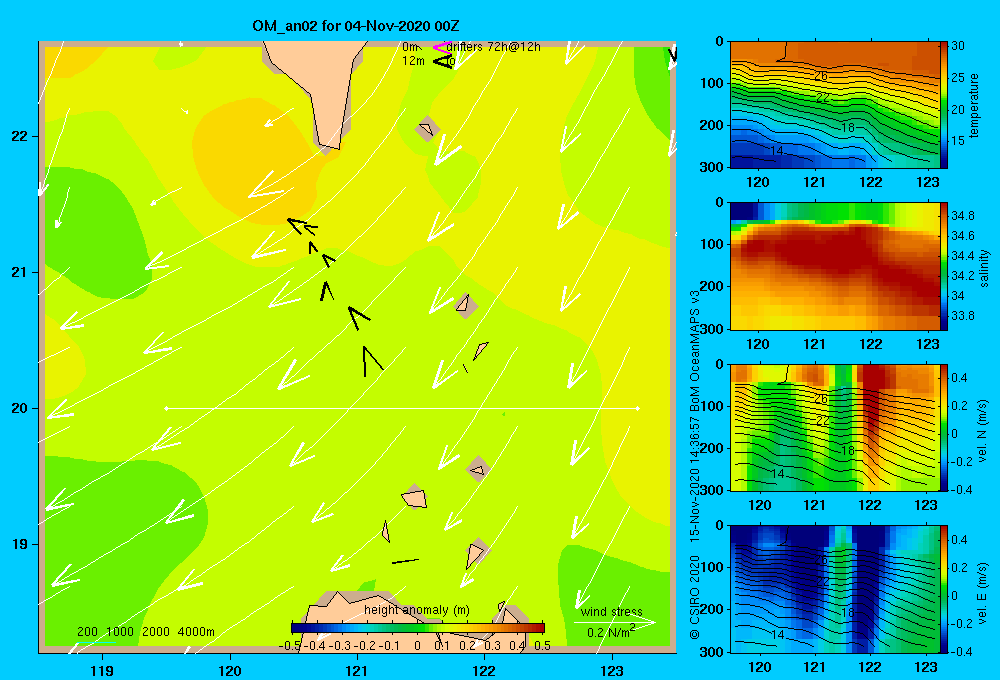1000x680 pixels.
Task: Click the '0.4' value on vel. N scale
Action: [x=959, y=378]
